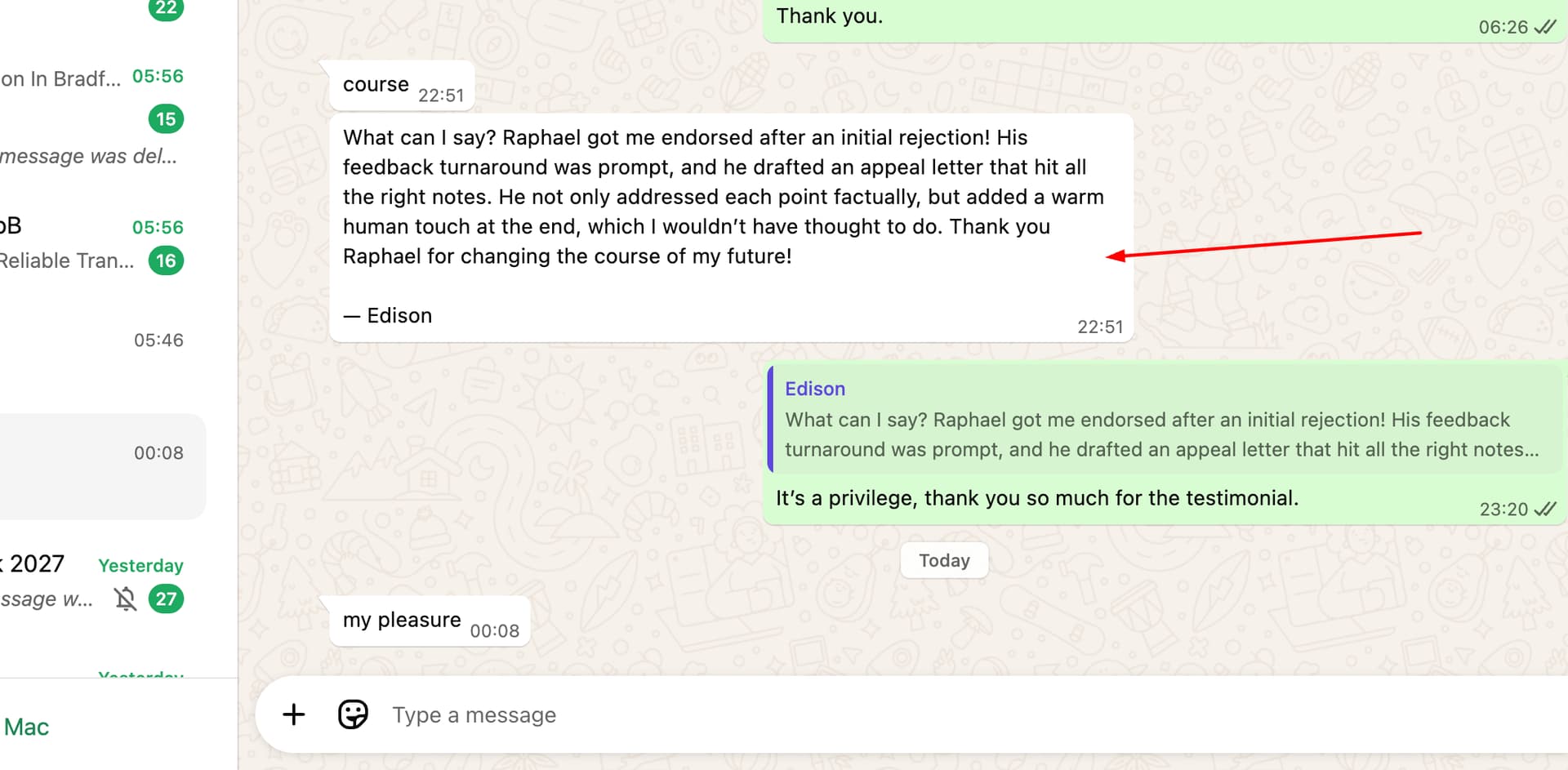Click the muted bell icon
1568x770 pixels.
click(125, 599)
